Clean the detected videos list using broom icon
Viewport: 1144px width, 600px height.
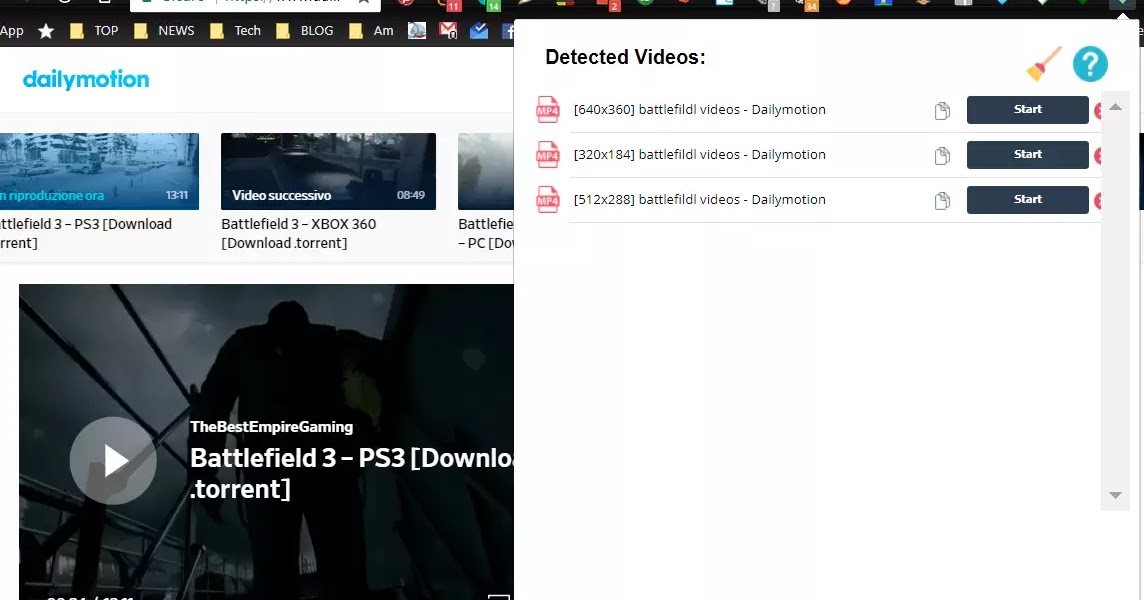[1042, 63]
